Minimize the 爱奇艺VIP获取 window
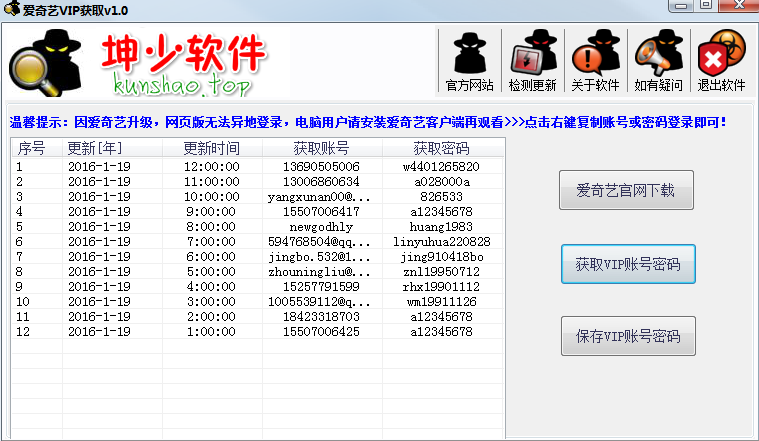Image resolution: width=759 pixels, height=441 pixels. [680, 8]
